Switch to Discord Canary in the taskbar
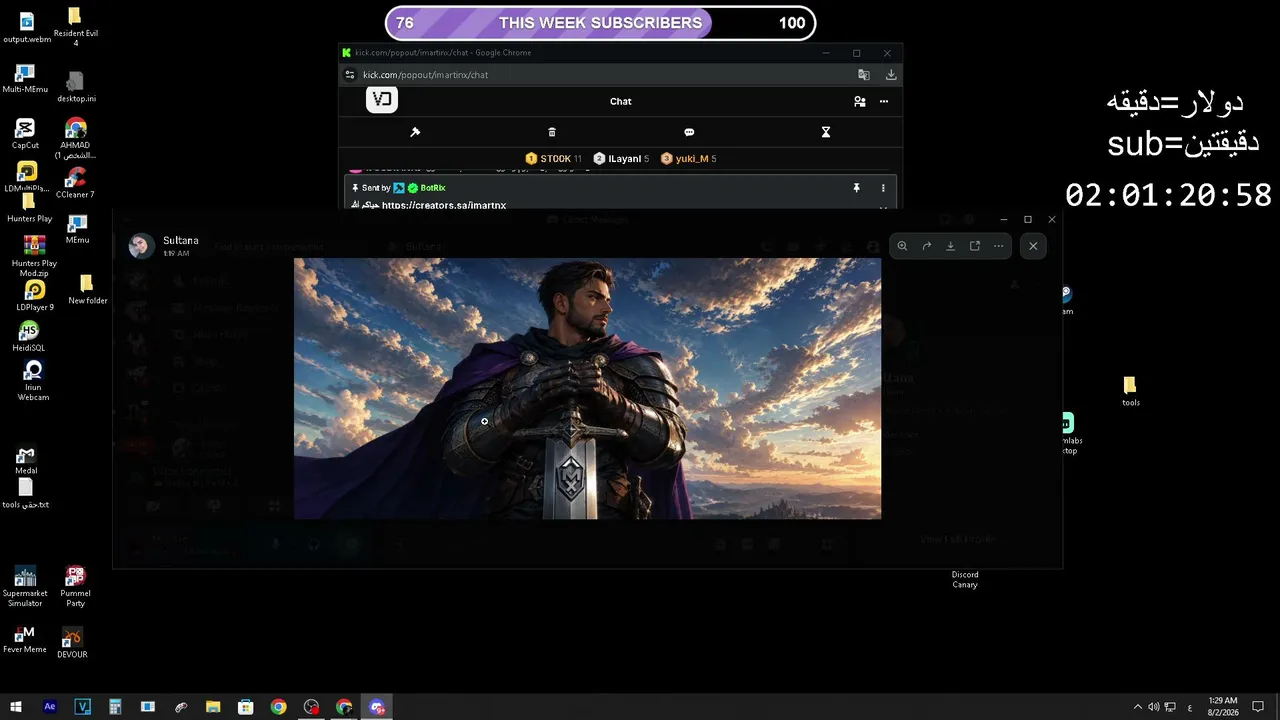 [x=377, y=707]
